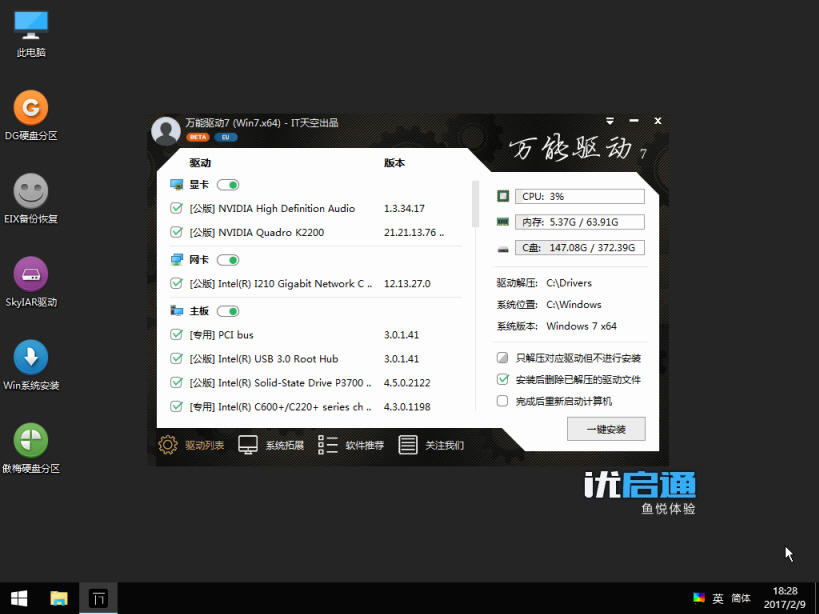Click version 12.13.27.0 value
819x614 pixels.
407,284
